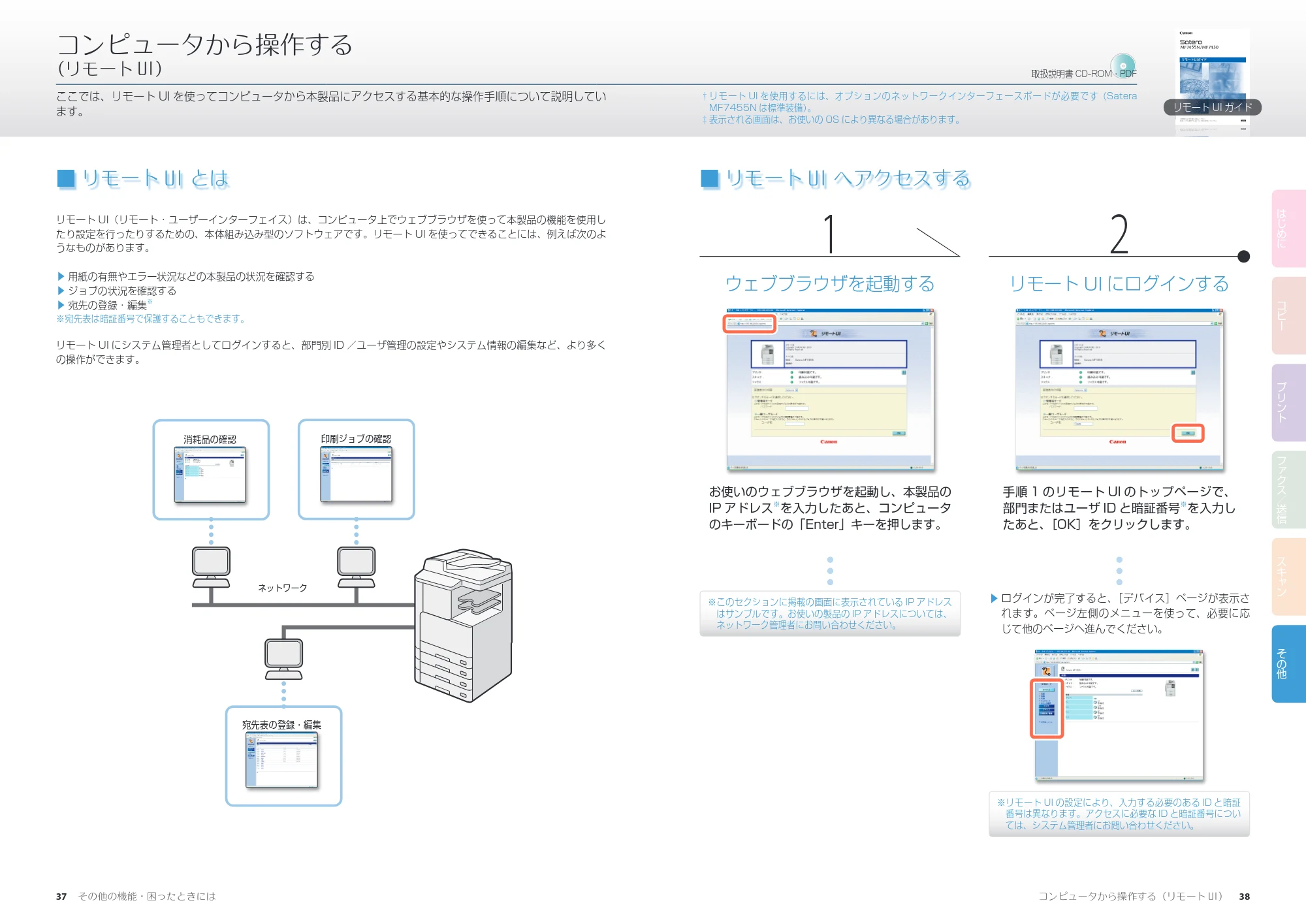1306x924 pixels.
Task: Click the Canon logo in step 2 screenshot
Action: [1117, 442]
